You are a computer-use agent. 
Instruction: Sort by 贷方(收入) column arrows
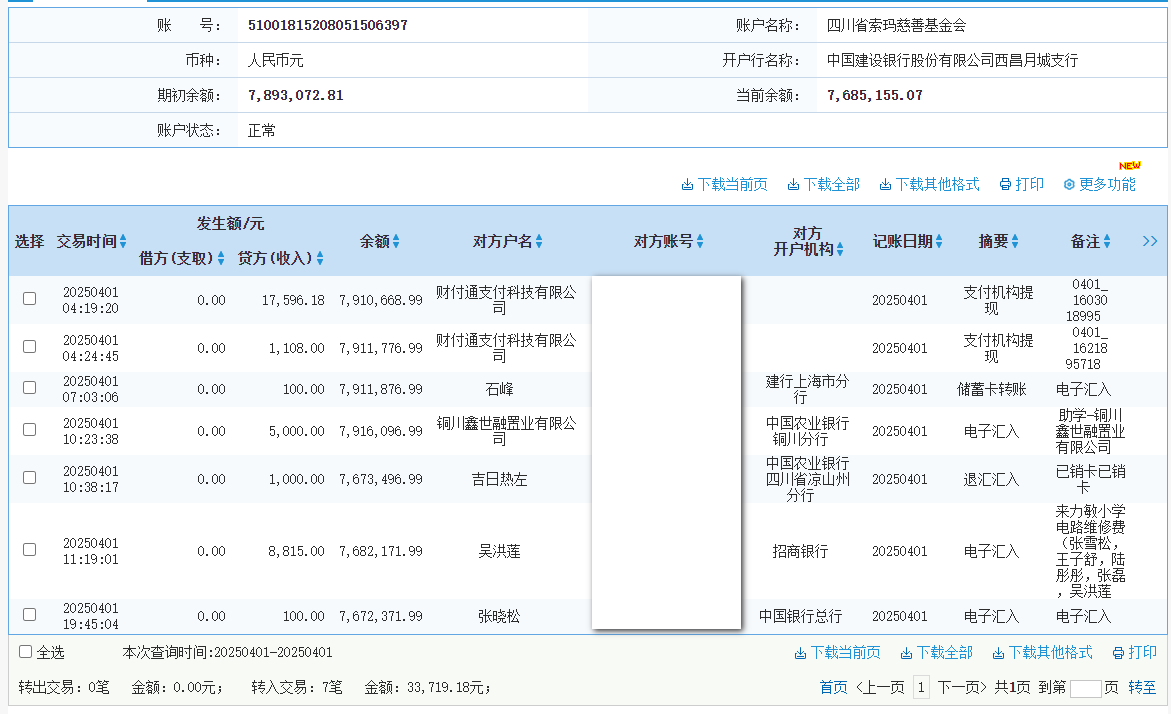[x=320, y=258]
